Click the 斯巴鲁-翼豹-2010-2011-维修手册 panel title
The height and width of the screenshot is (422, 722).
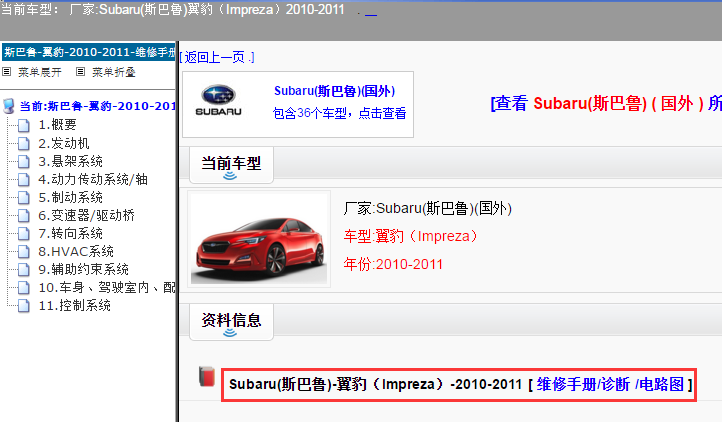(89, 52)
